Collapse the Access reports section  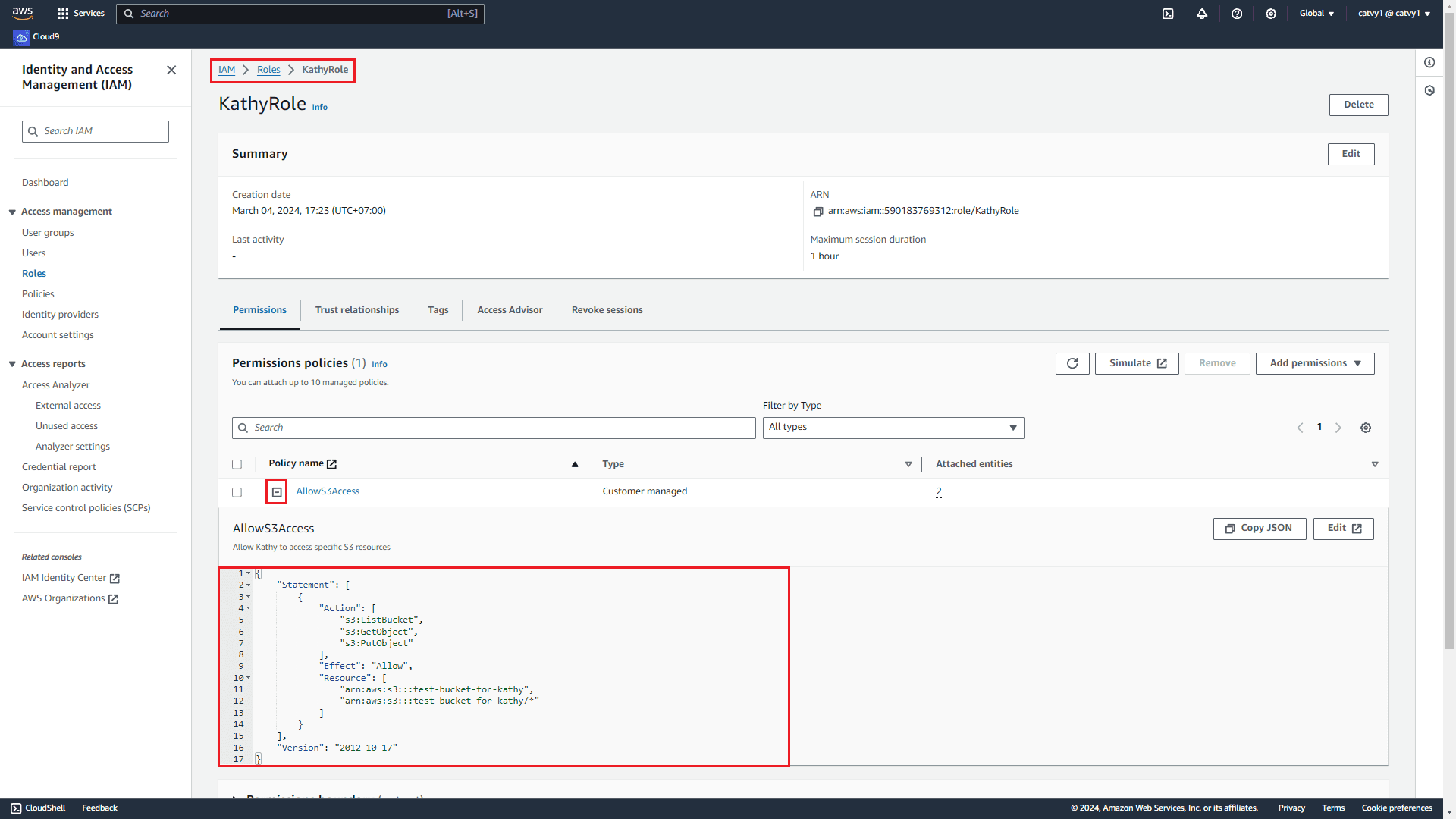coord(12,364)
